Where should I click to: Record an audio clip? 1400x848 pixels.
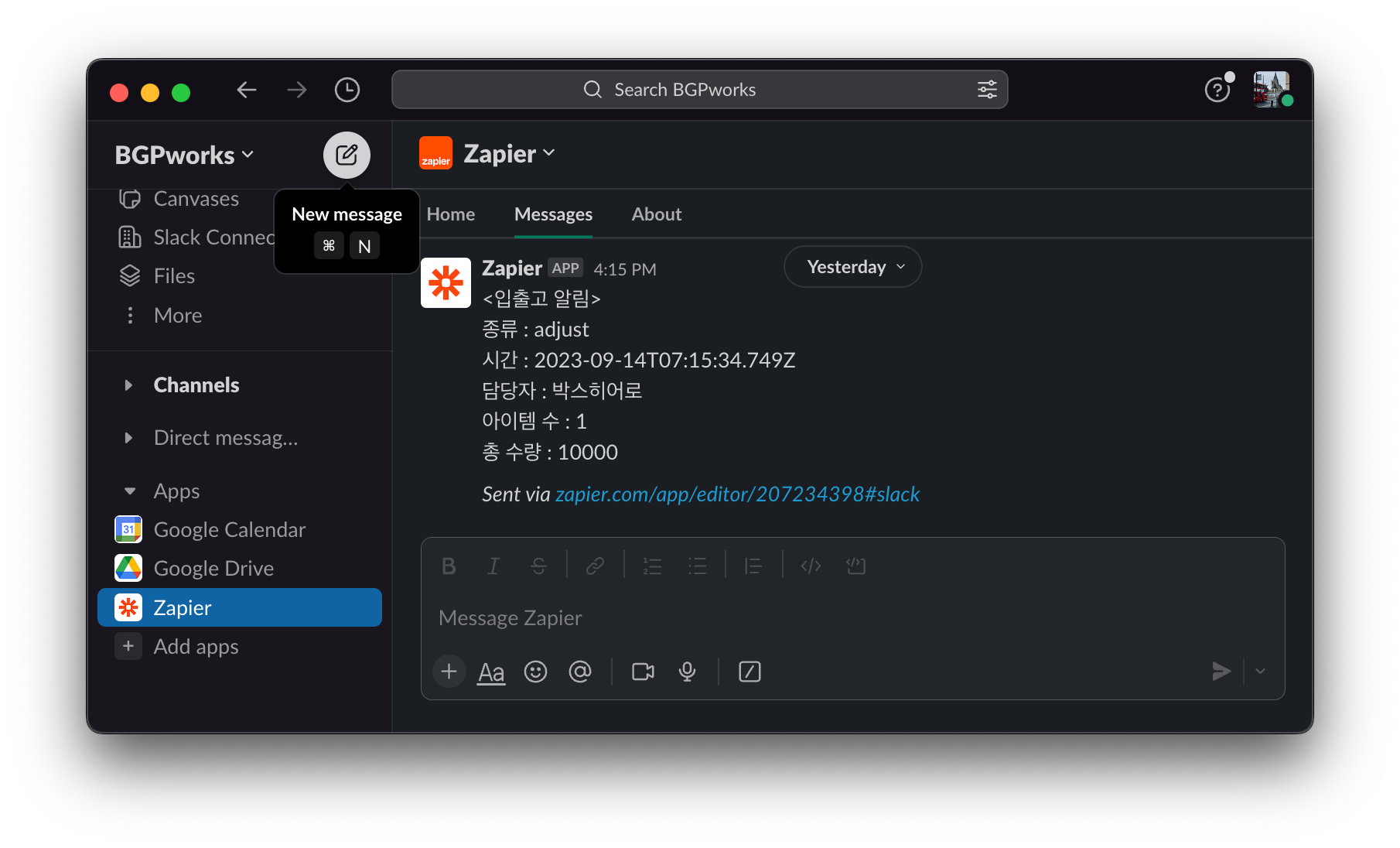[687, 672]
